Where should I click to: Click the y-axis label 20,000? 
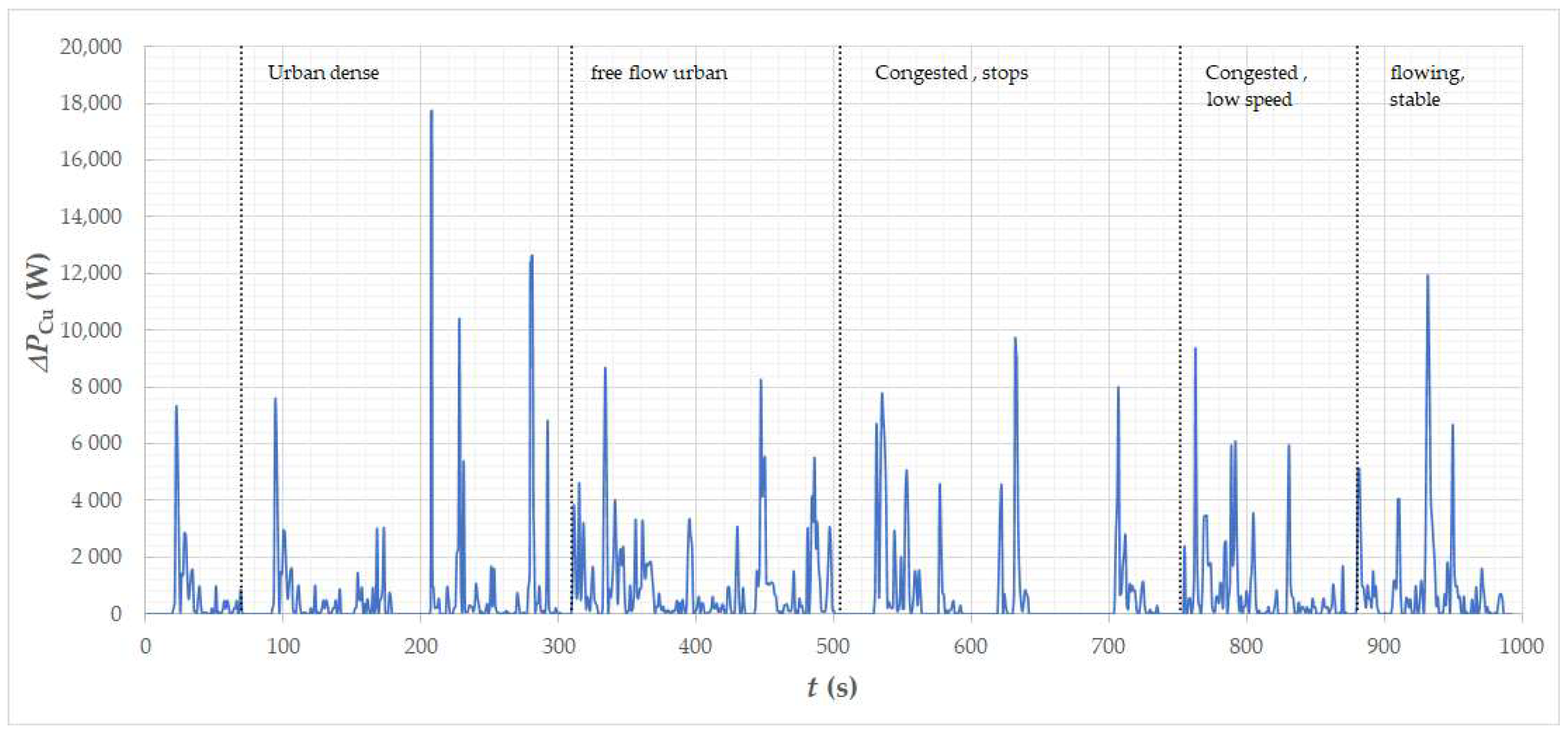91,47
